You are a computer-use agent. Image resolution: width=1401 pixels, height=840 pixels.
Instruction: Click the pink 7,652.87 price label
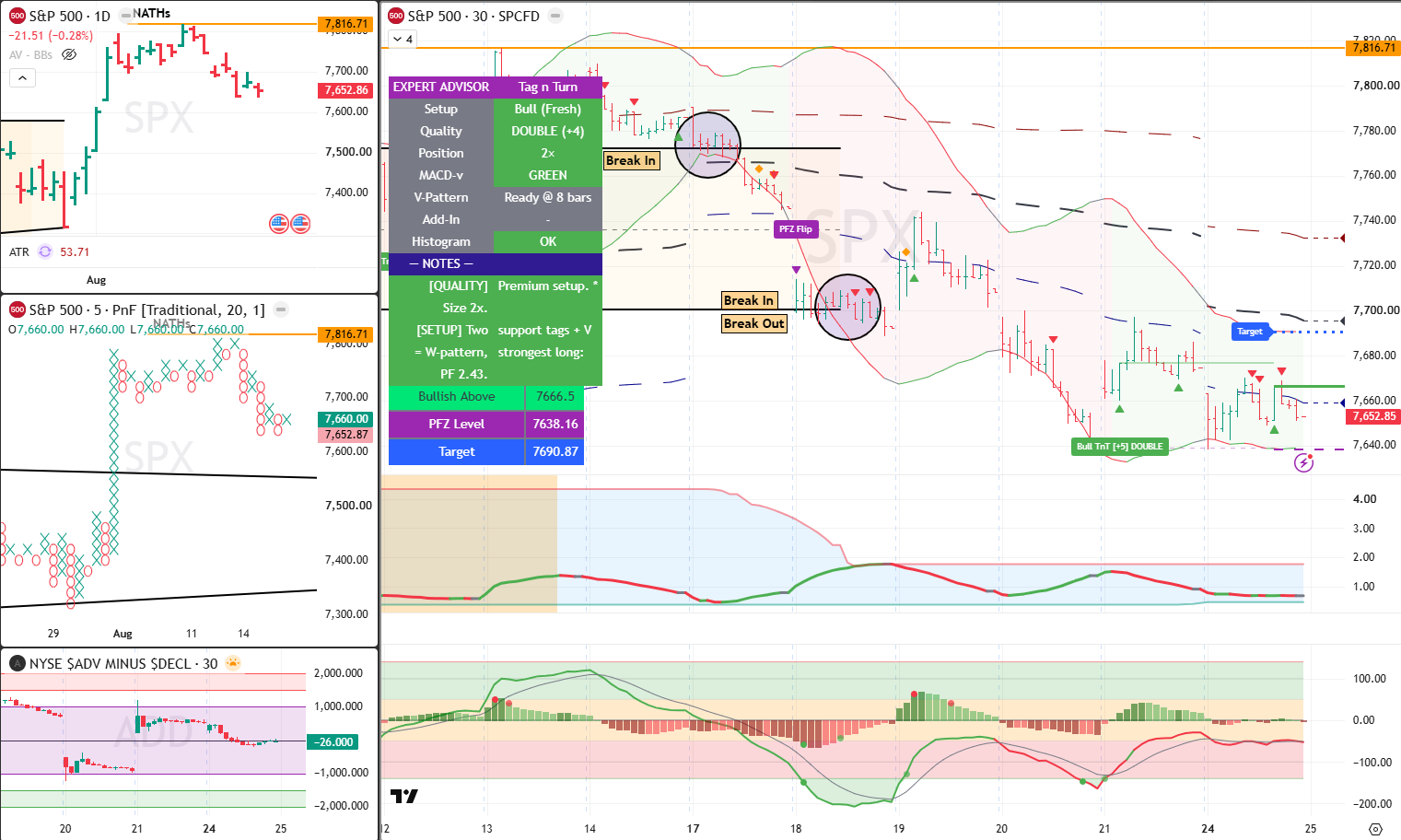coord(346,434)
